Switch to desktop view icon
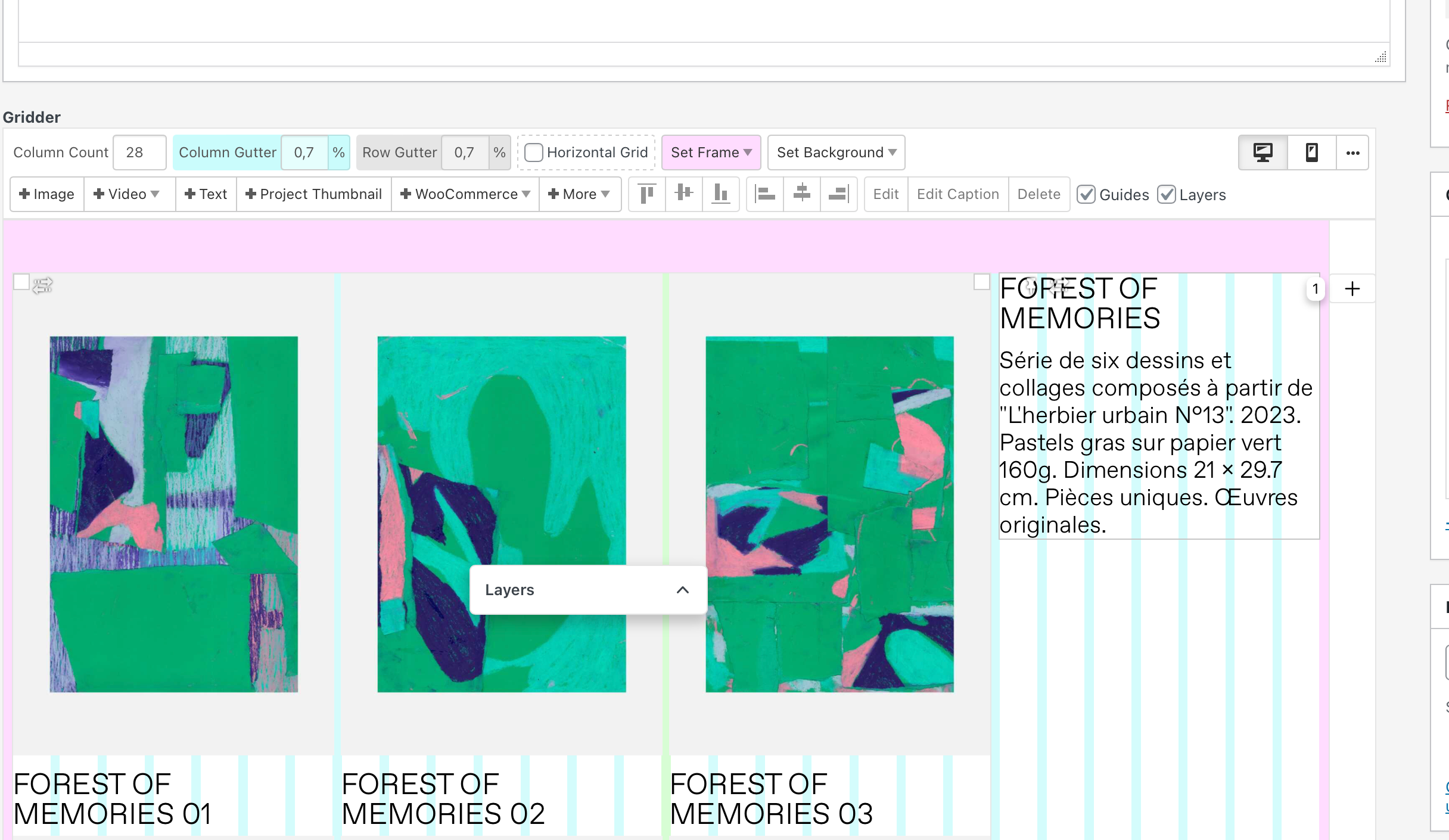Viewport: 1449px width, 840px height. [x=1263, y=153]
